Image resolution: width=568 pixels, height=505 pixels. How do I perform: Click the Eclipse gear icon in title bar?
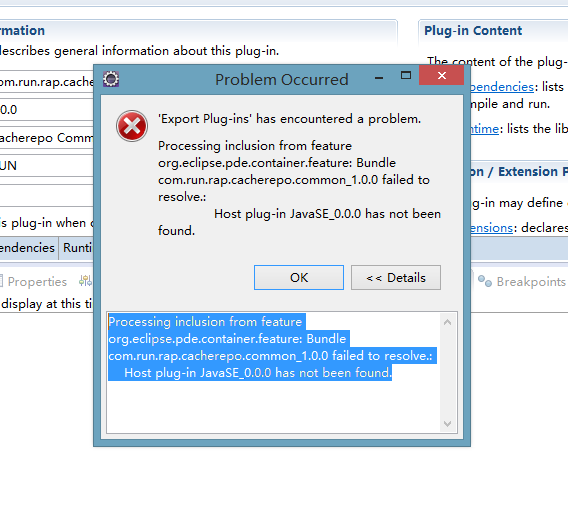[x=111, y=79]
